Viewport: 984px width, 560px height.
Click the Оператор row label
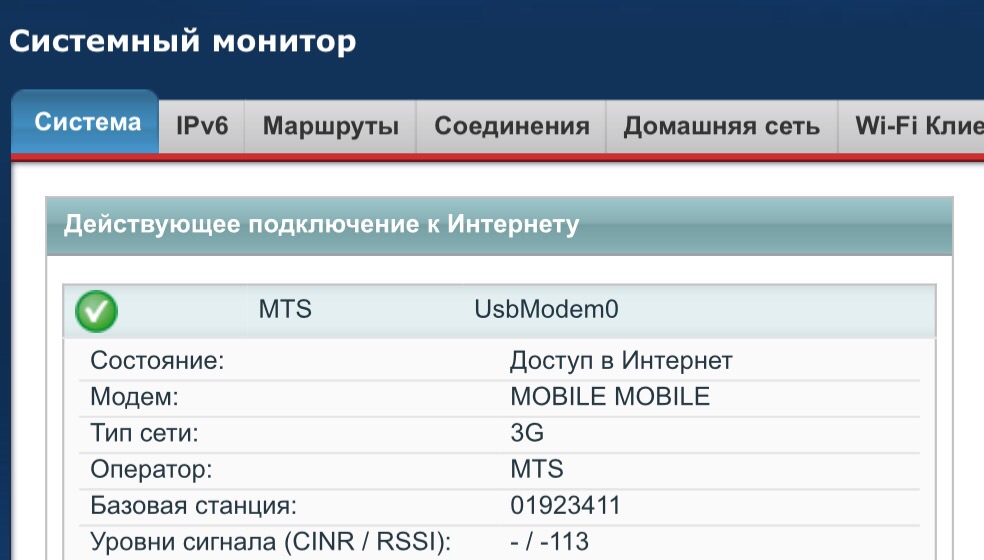point(151,469)
